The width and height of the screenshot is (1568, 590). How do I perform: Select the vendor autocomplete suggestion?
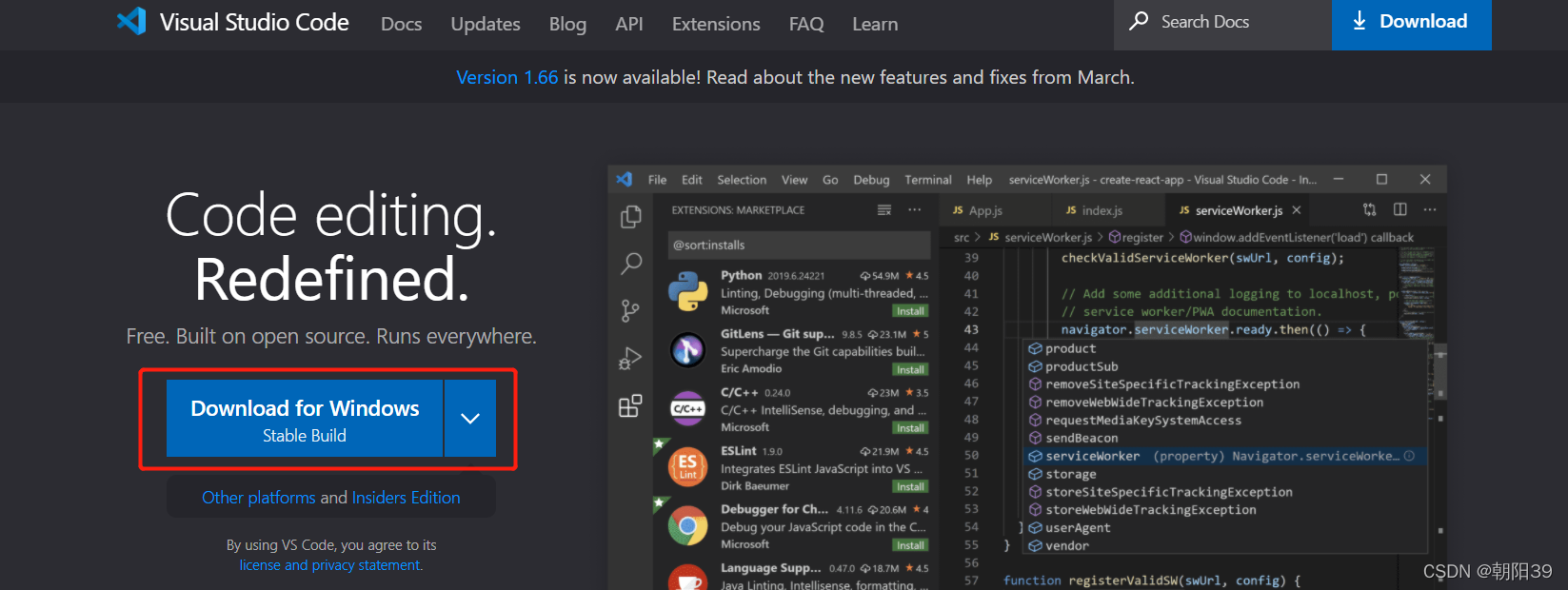click(1226, 546)
